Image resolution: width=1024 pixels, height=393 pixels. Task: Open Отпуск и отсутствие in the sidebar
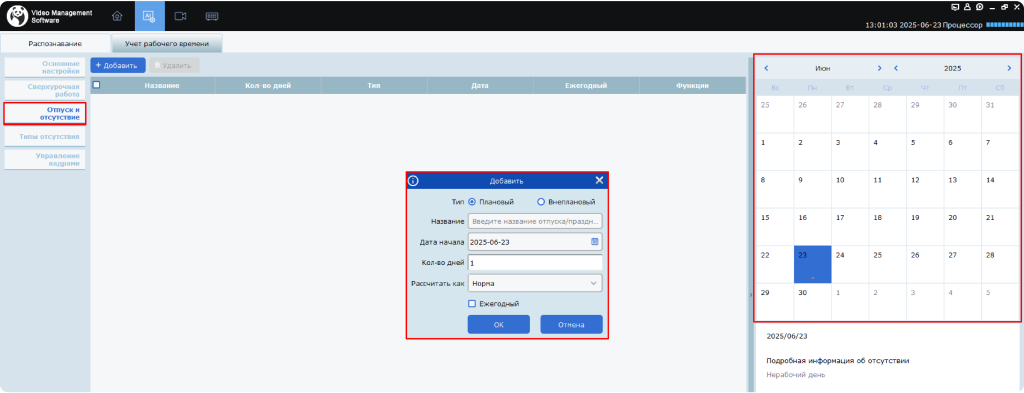tap(45, 114)
